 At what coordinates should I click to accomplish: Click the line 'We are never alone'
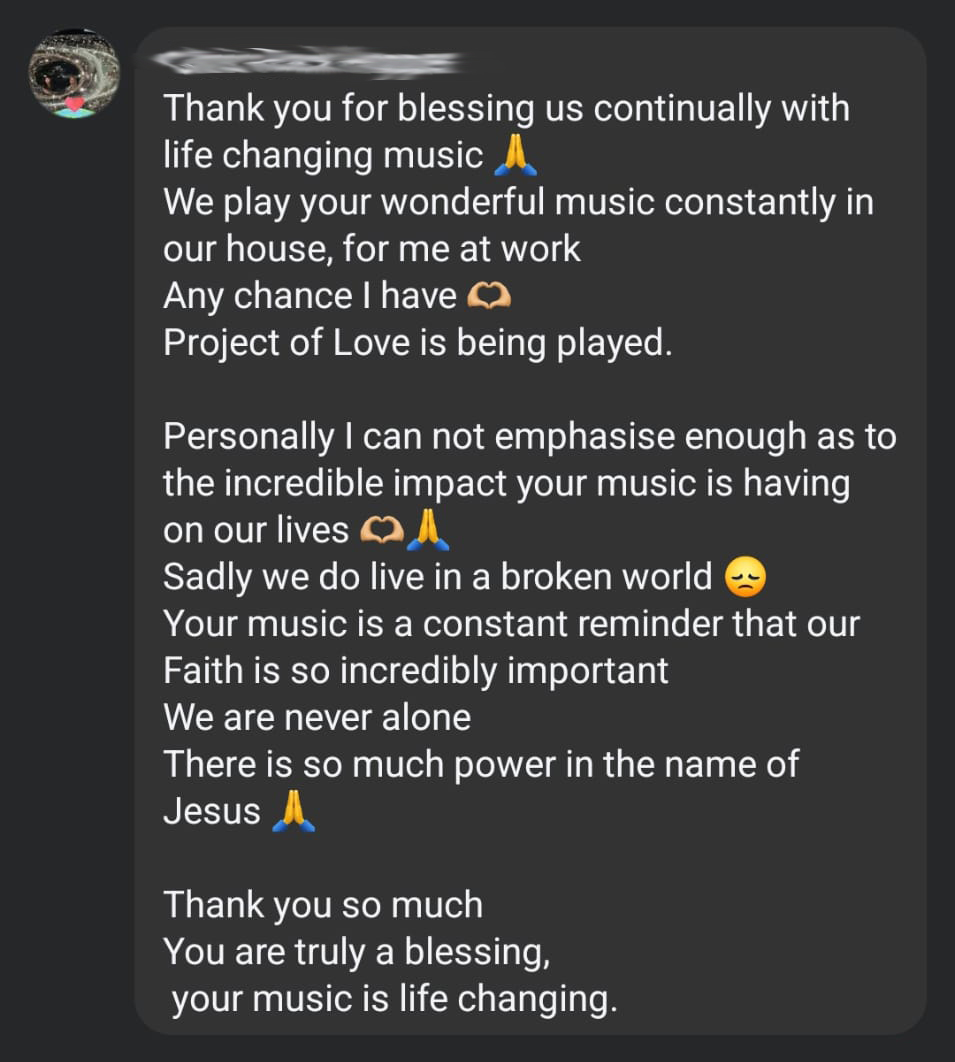(x=317, y=717)
